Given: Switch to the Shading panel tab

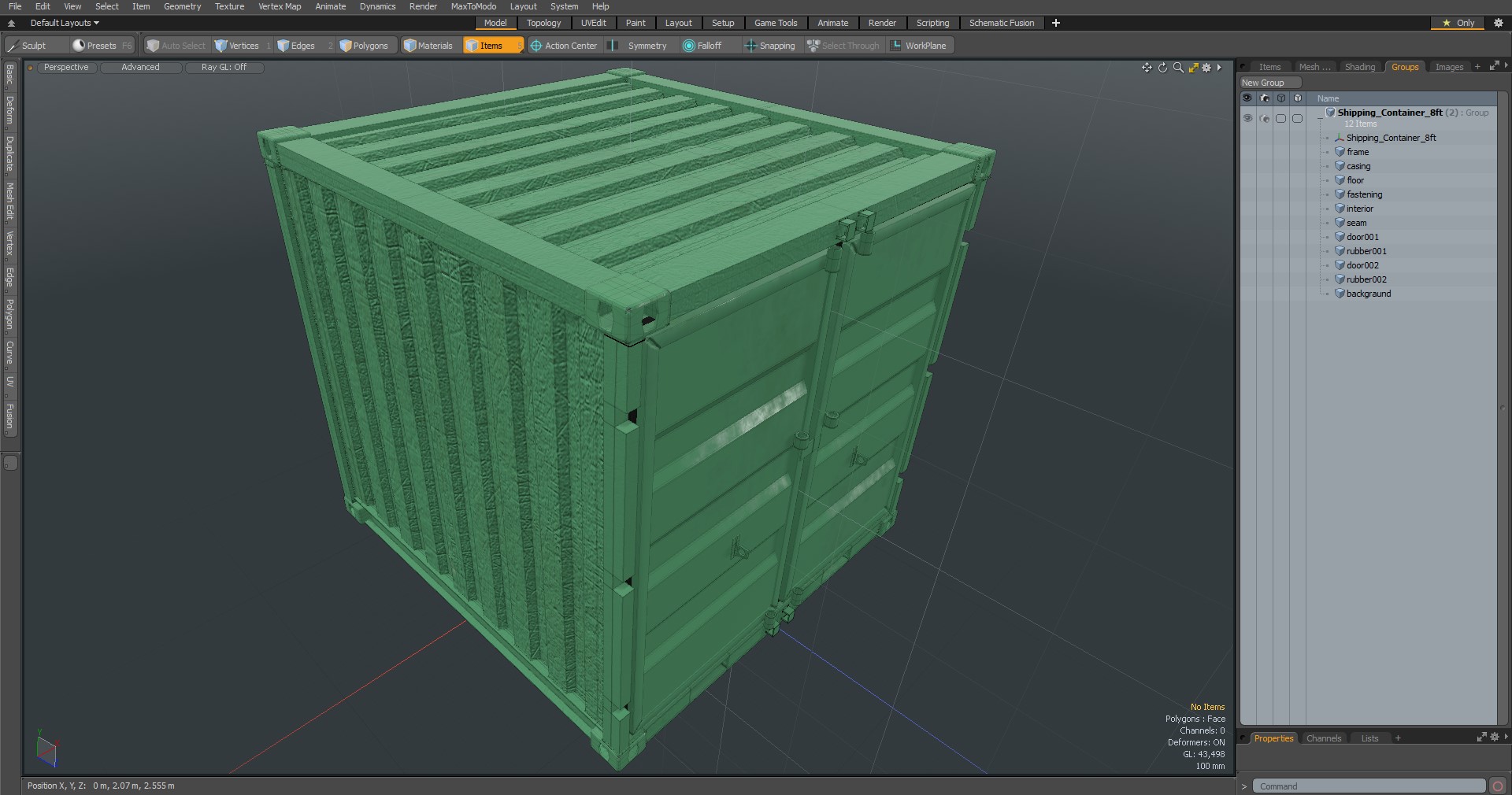Looking at the screenshot, I should [1360, 67].
